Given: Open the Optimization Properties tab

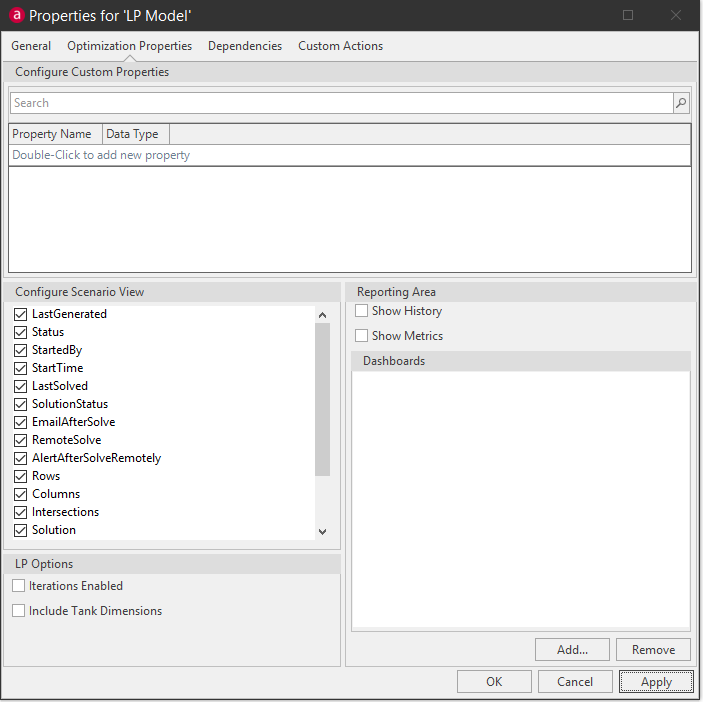Looking at the screenshot, I should tap(130, 46).
